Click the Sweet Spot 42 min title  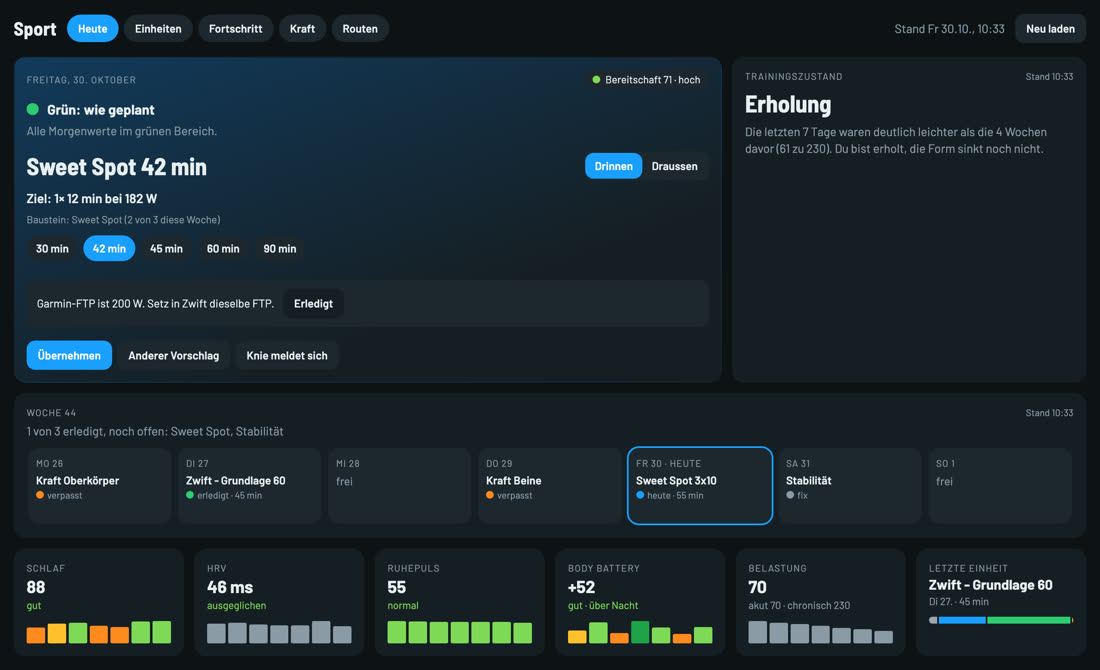pos(116,167)
